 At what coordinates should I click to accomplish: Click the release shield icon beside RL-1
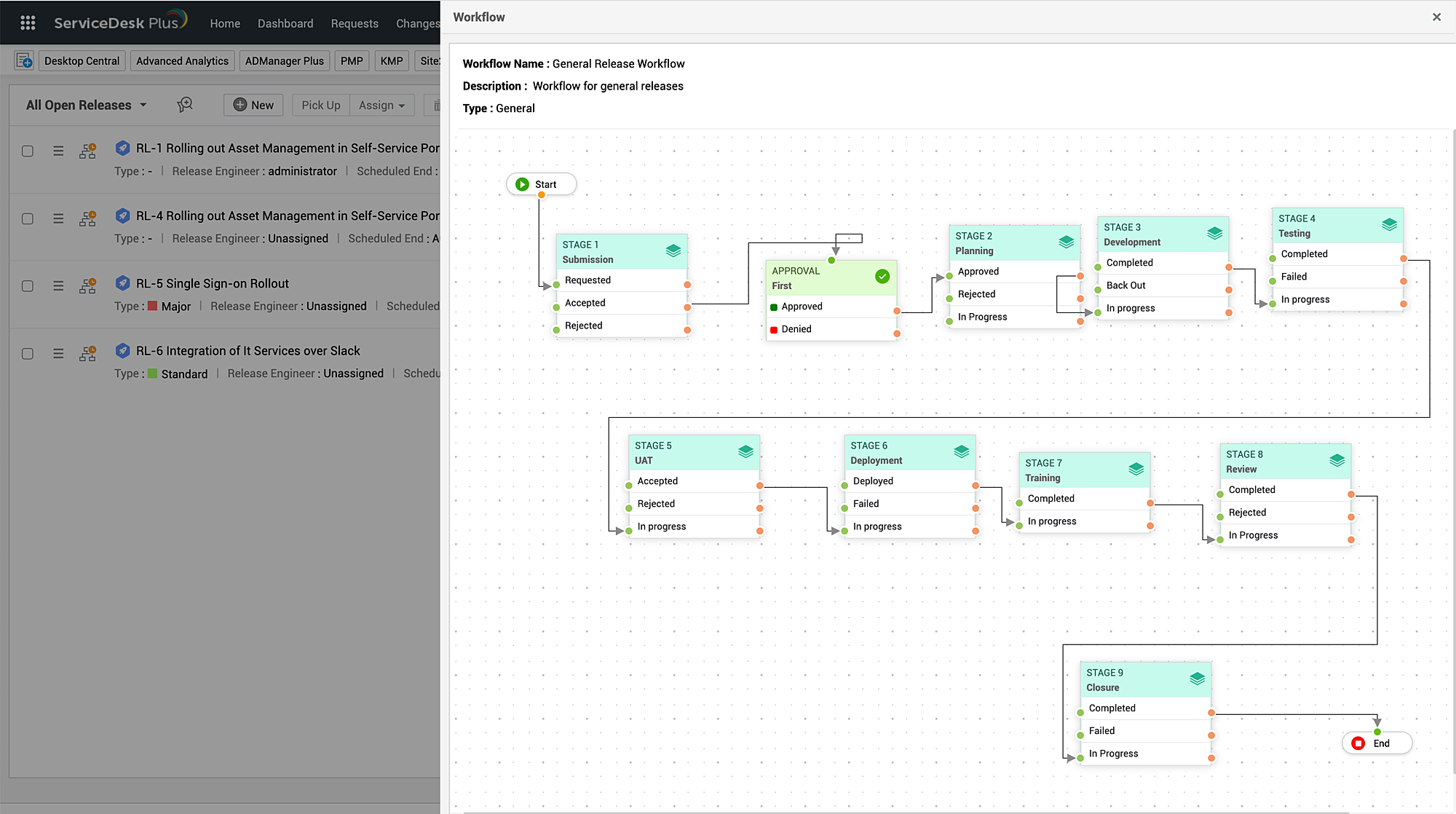[x=122, y=148]
